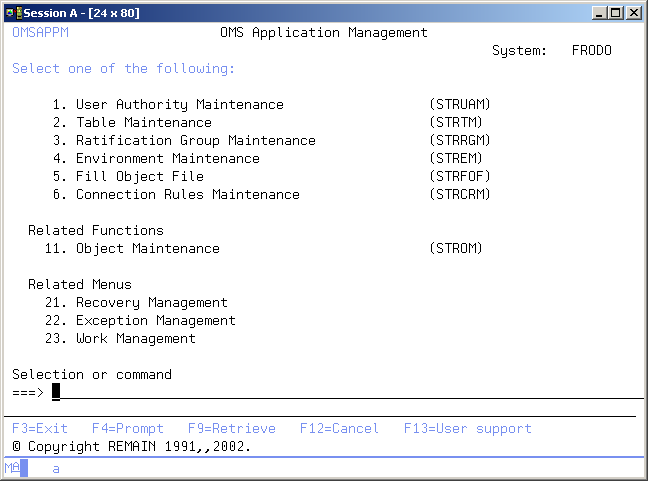
Task: Open Connection Rules Maintenance entry
Action: tap(187, 195)
